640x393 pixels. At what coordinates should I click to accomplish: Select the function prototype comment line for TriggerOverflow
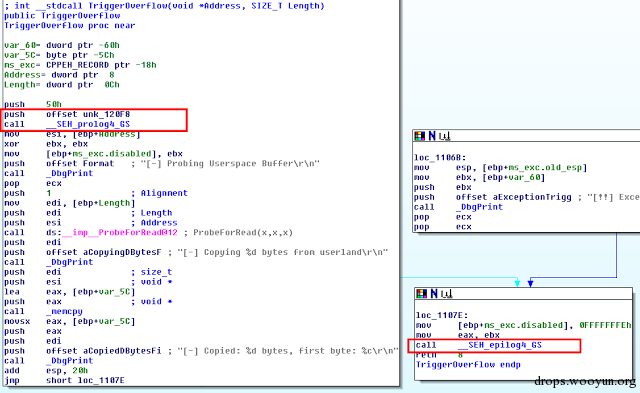(x=164, y=6)
